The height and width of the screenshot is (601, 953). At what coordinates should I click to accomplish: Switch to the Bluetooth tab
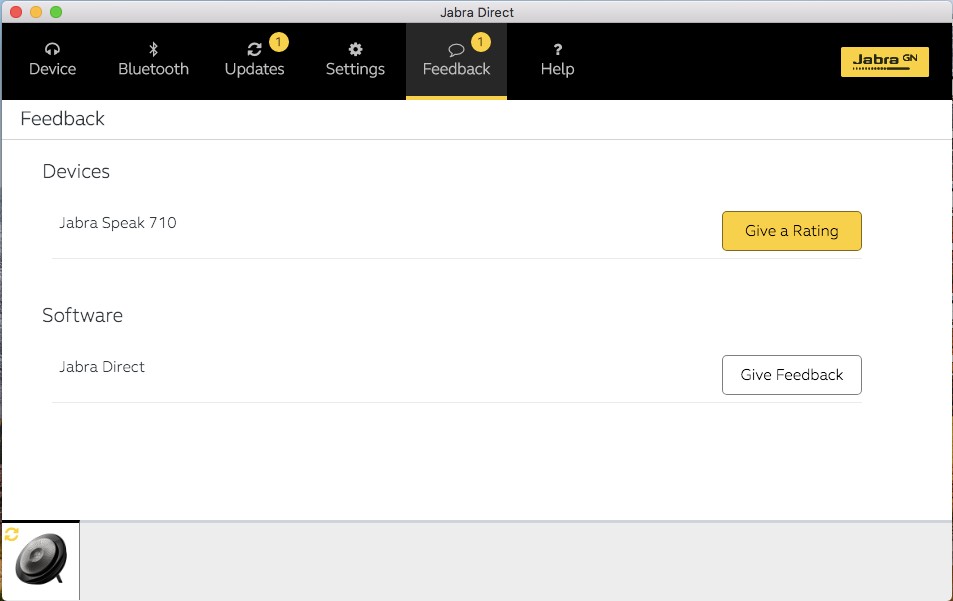[153, 61]
